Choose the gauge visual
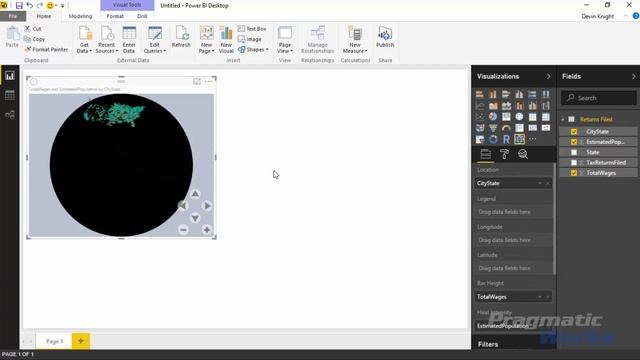 (506, 128)
